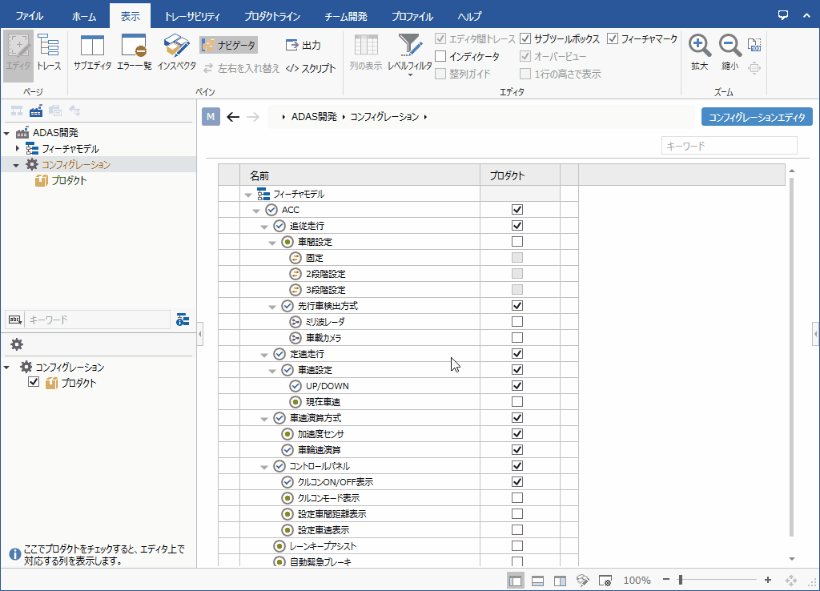820x591 pixels.
Task: Uncheck the フィーチャマーク checkbox
Action: click(613, 39)
